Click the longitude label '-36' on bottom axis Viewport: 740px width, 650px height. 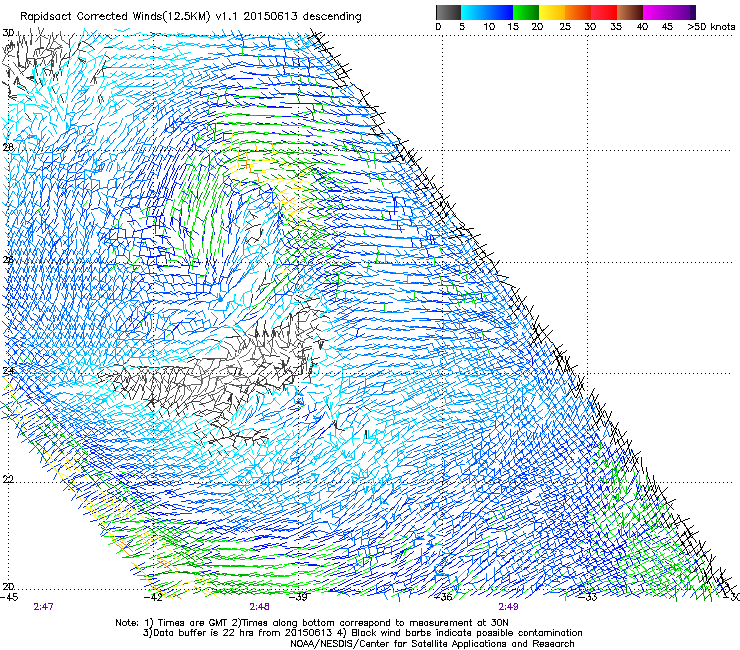443,597
